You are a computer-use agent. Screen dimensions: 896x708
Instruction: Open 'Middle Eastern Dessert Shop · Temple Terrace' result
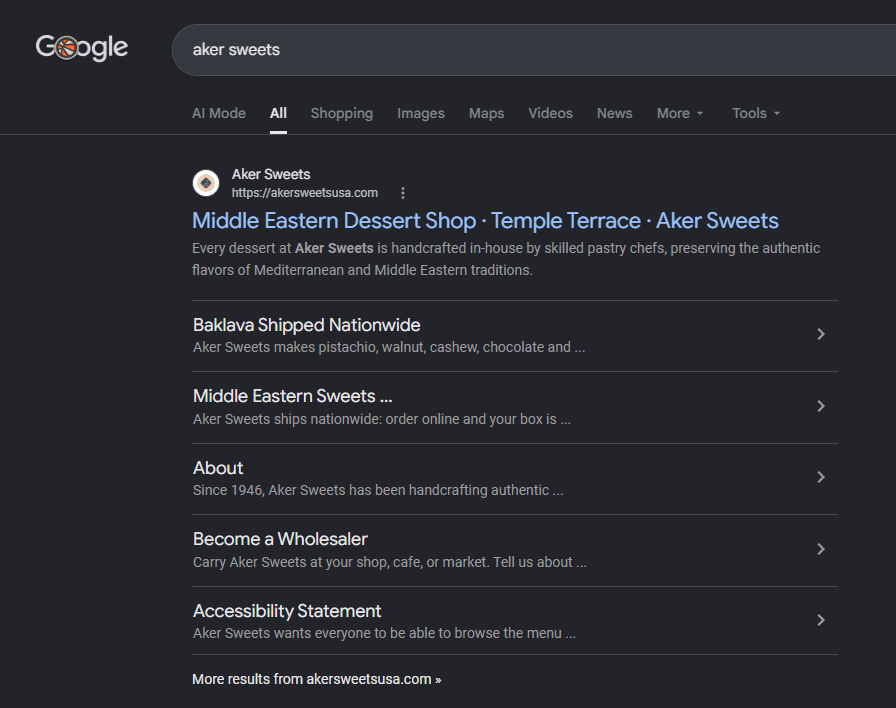tap(485, 221)
